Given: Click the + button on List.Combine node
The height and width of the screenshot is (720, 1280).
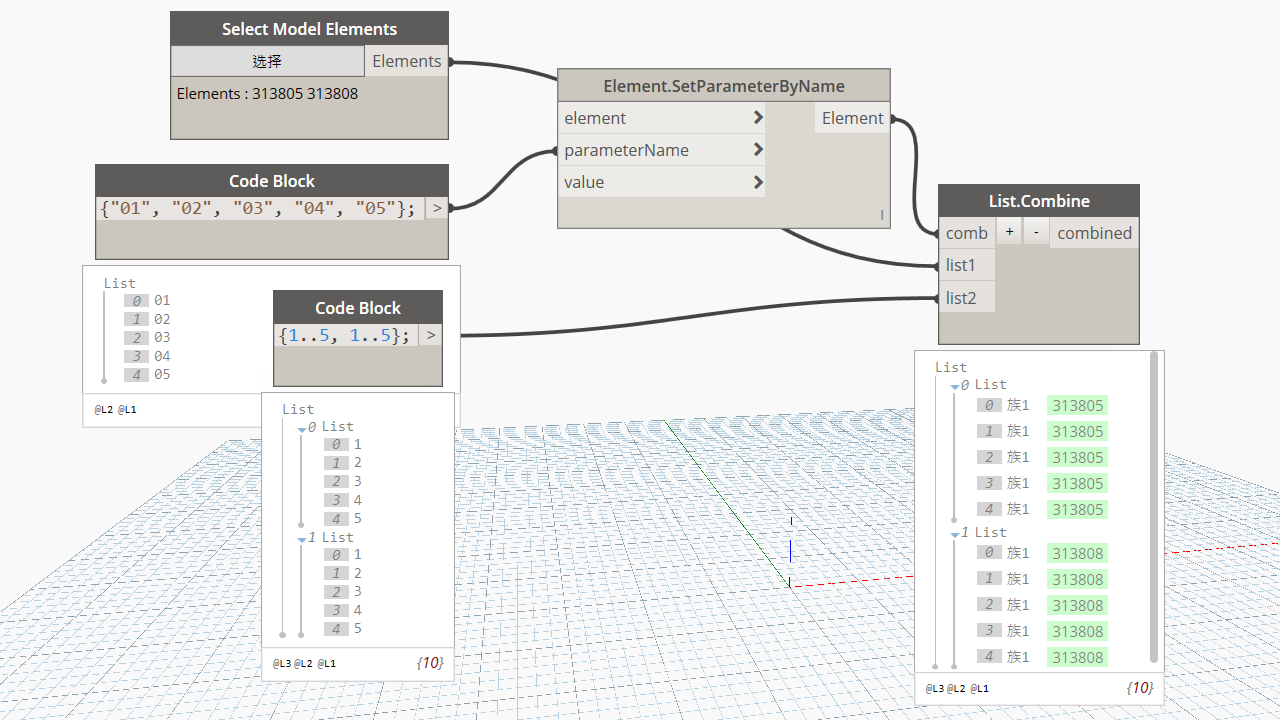Looking at the screenshot, I should coord(1010,232).
